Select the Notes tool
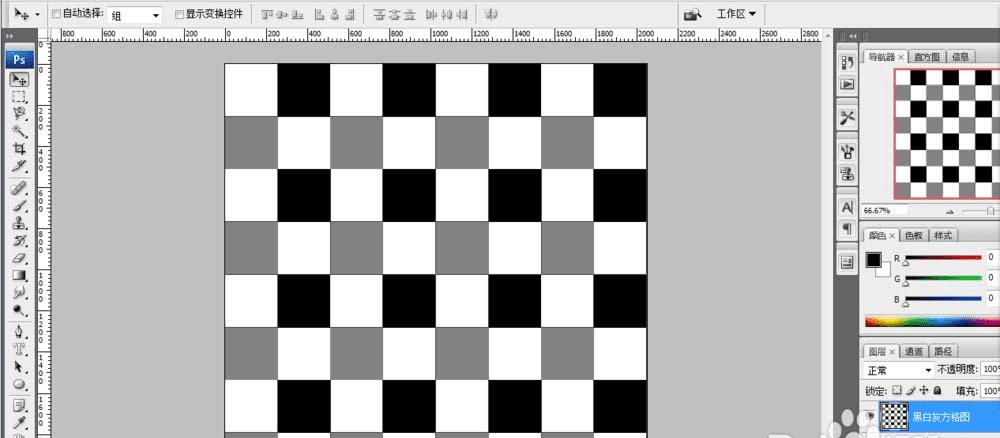 [x=20, y=406]
